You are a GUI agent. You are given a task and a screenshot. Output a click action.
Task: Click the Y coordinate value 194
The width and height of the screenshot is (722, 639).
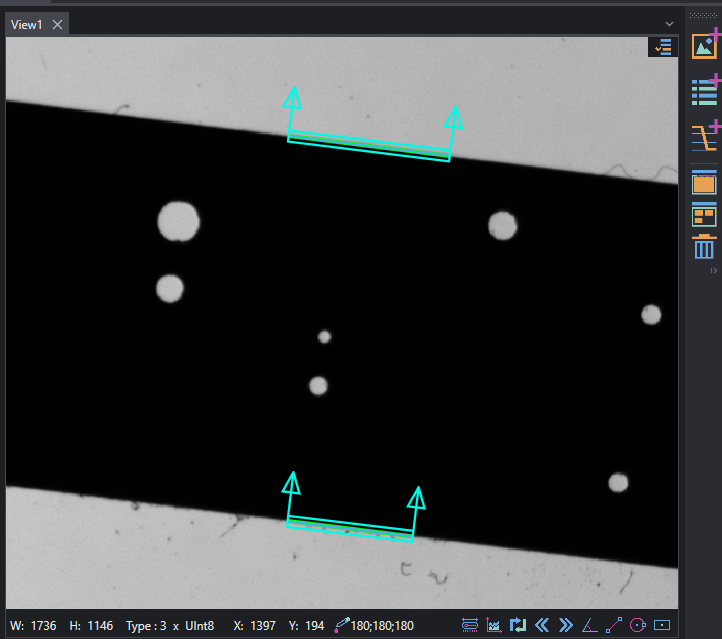click(x=315, y=626)
